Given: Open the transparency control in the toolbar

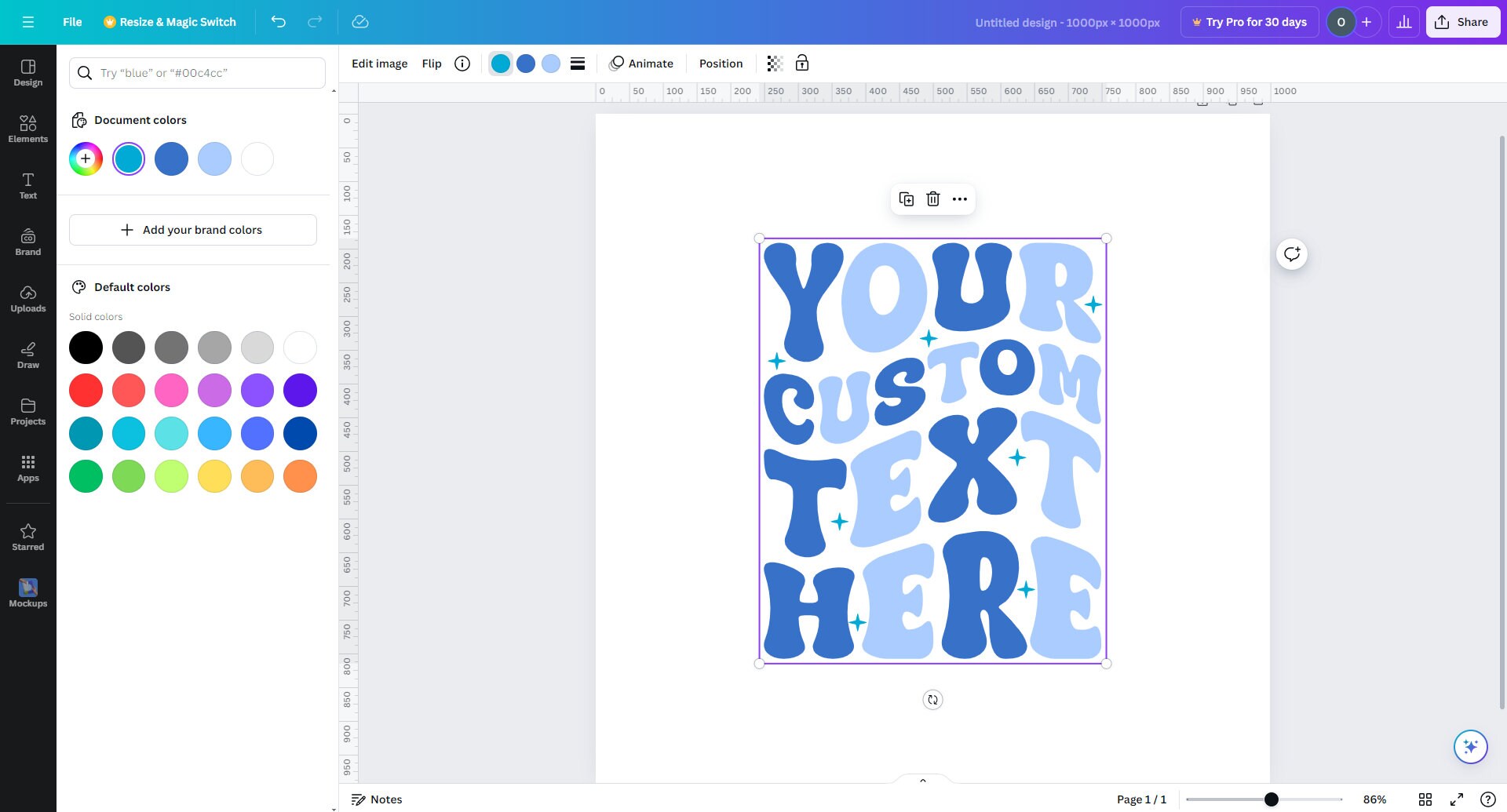Looking at the screenshot, I should point(775,63).
